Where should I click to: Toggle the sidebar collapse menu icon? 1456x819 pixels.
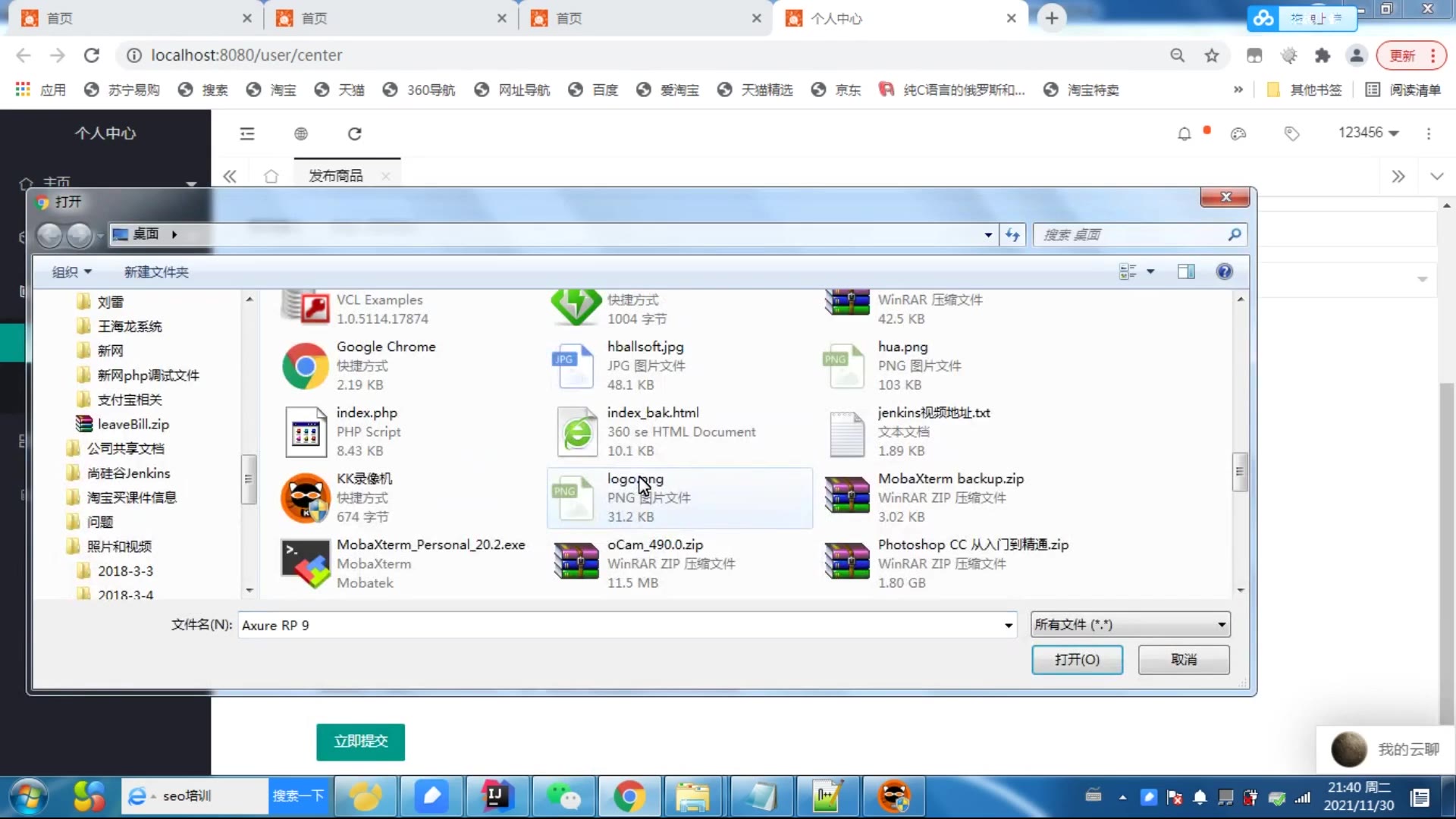coord(247,133)
